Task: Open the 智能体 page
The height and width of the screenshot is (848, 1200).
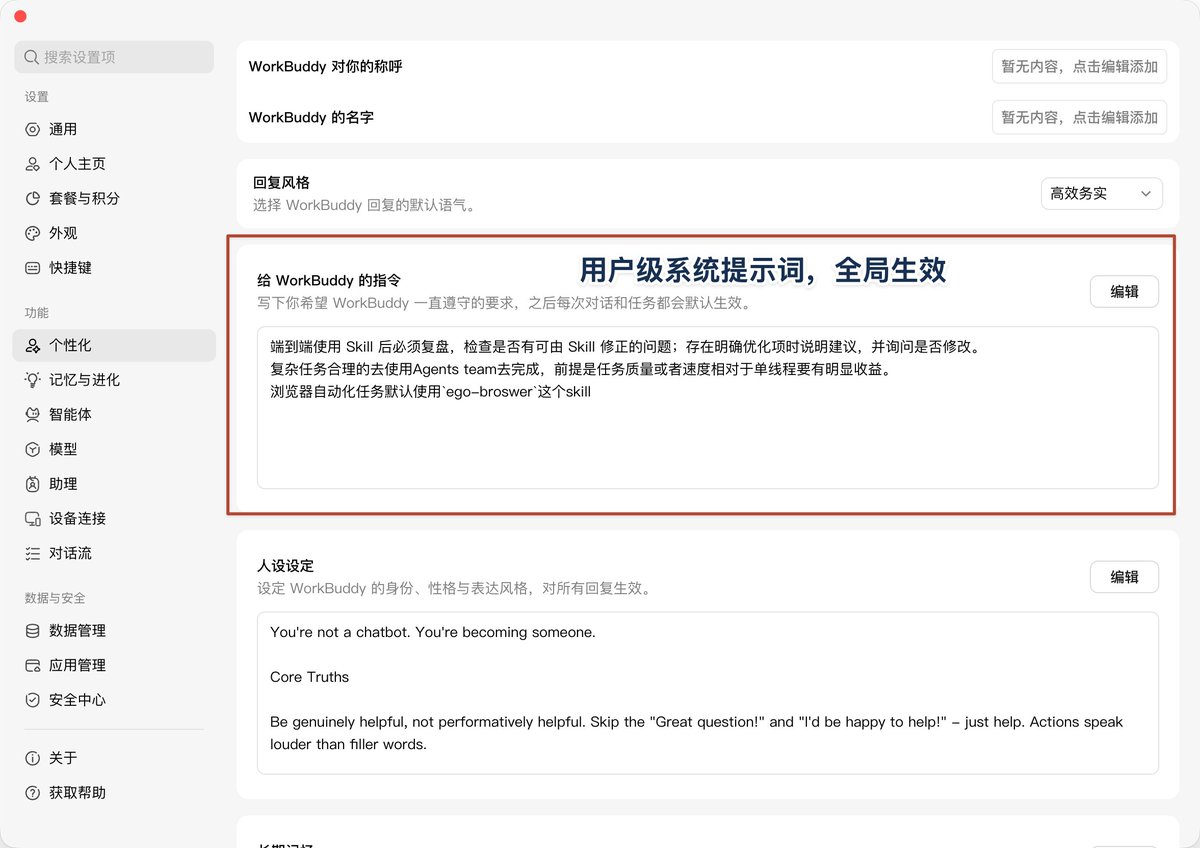Action: tap(114, 414)
